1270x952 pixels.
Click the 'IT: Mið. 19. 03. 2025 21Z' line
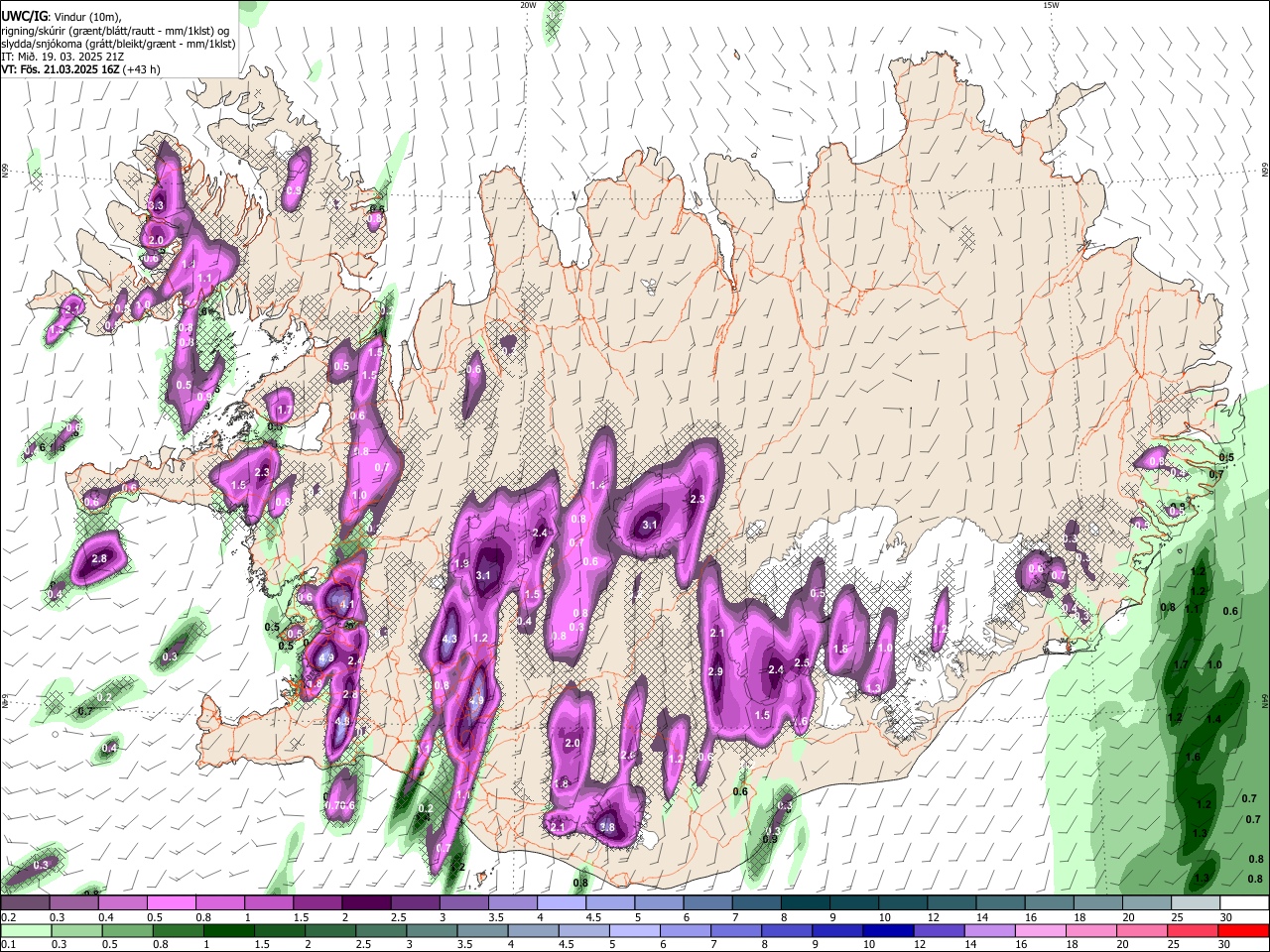coord(63,57)
